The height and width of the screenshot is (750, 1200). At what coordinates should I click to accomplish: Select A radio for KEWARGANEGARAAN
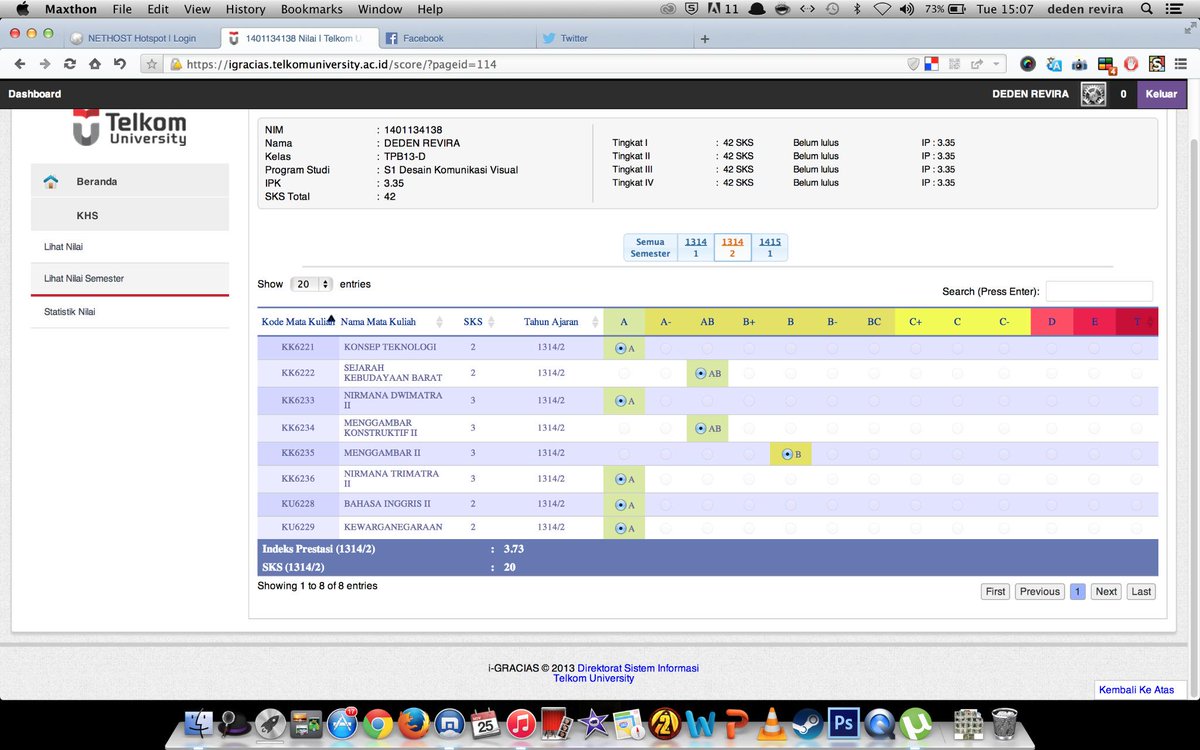point(621,528)
